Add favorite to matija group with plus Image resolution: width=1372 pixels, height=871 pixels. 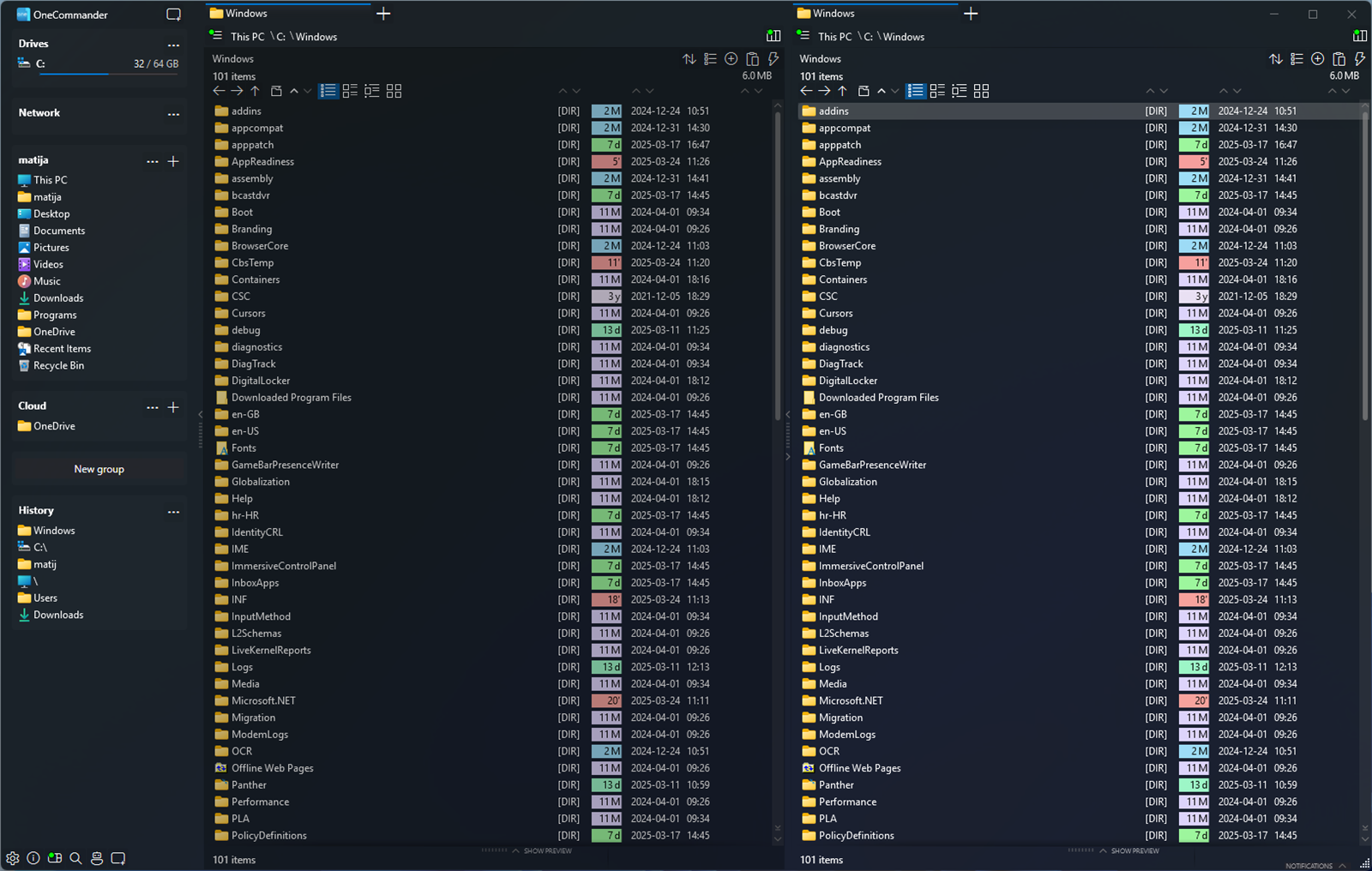tap(173, 161)
